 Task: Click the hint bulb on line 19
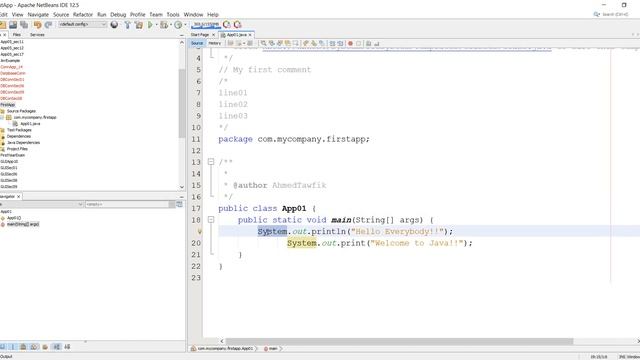click(199, 231)
